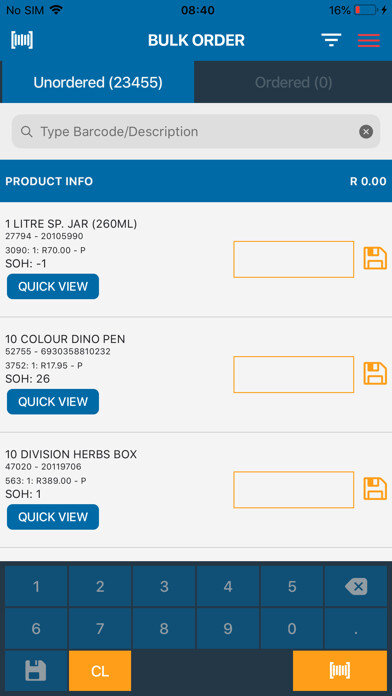This screenshot has width=392, height=696.
Task: Open QUICK VIEW for 10 COLOUR DINO PEN
Action: coord(53,402)
